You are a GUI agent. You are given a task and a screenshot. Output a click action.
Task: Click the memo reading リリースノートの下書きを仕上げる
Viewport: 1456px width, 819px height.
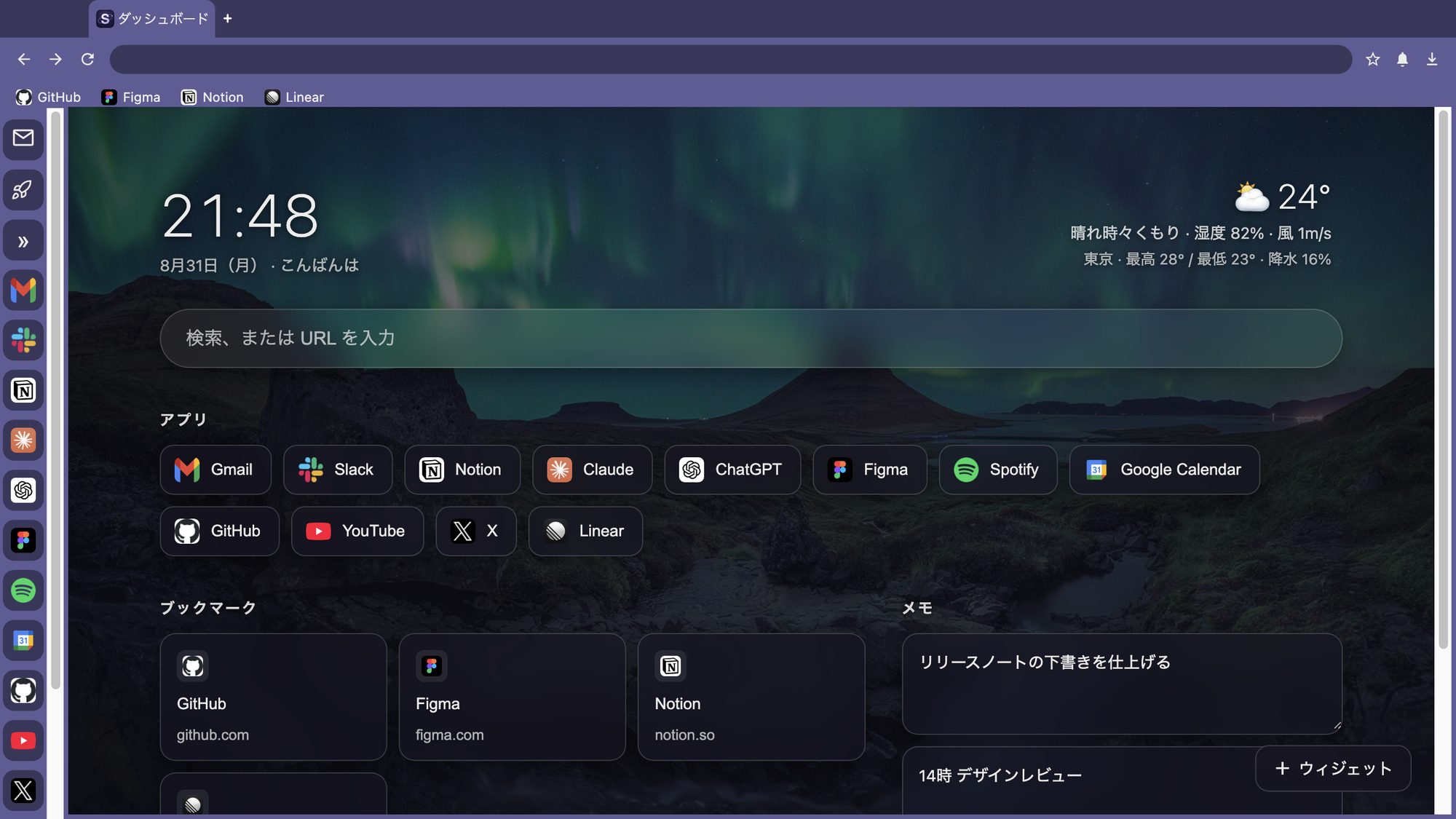point(1122,684)
